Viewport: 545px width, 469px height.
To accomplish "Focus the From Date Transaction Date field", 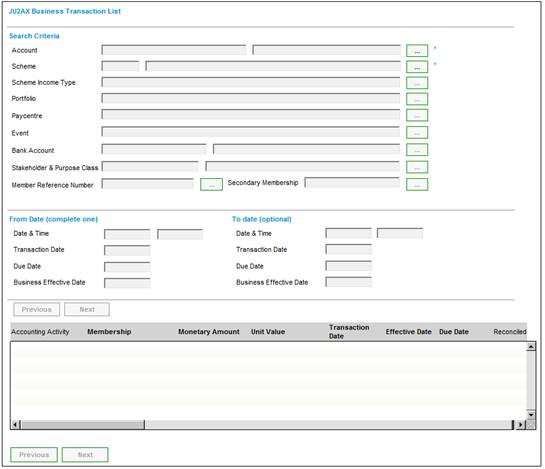I will 127,250.
